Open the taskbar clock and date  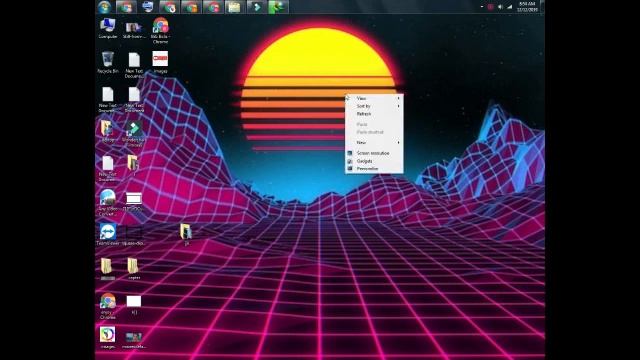(527, 7)
